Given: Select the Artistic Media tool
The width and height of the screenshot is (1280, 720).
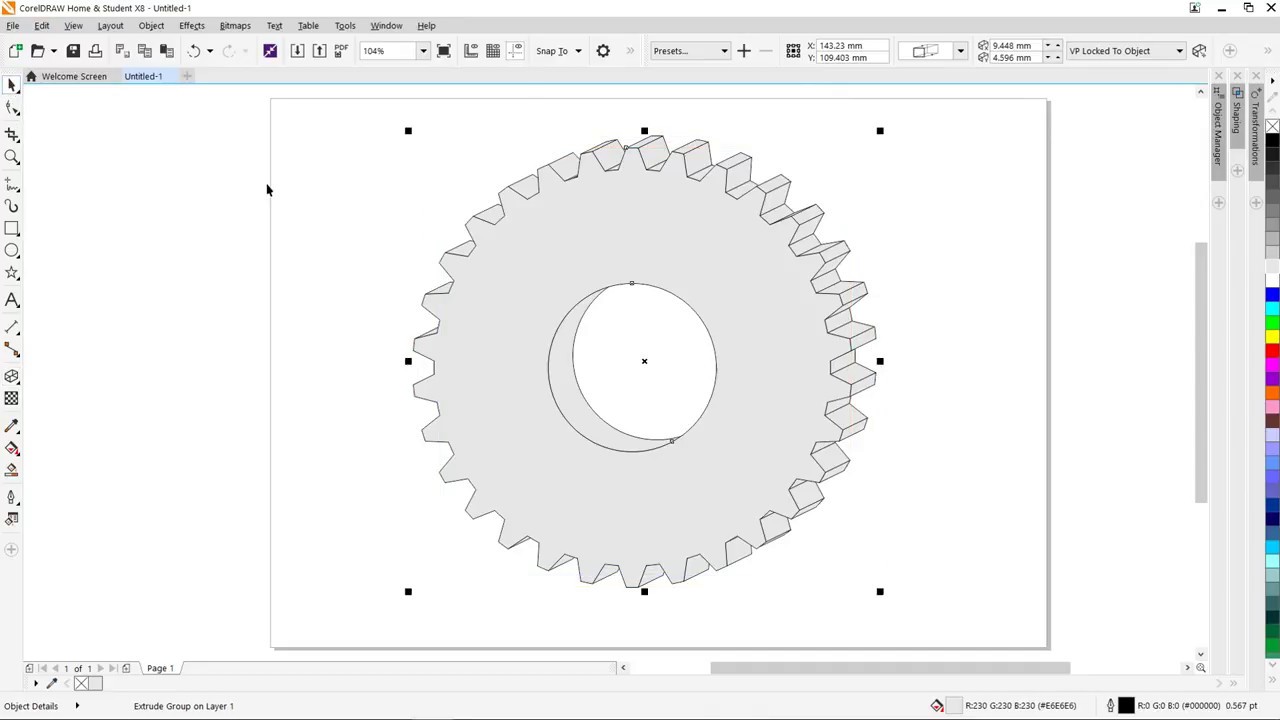Looking at the screenshot, I should 12,206.
